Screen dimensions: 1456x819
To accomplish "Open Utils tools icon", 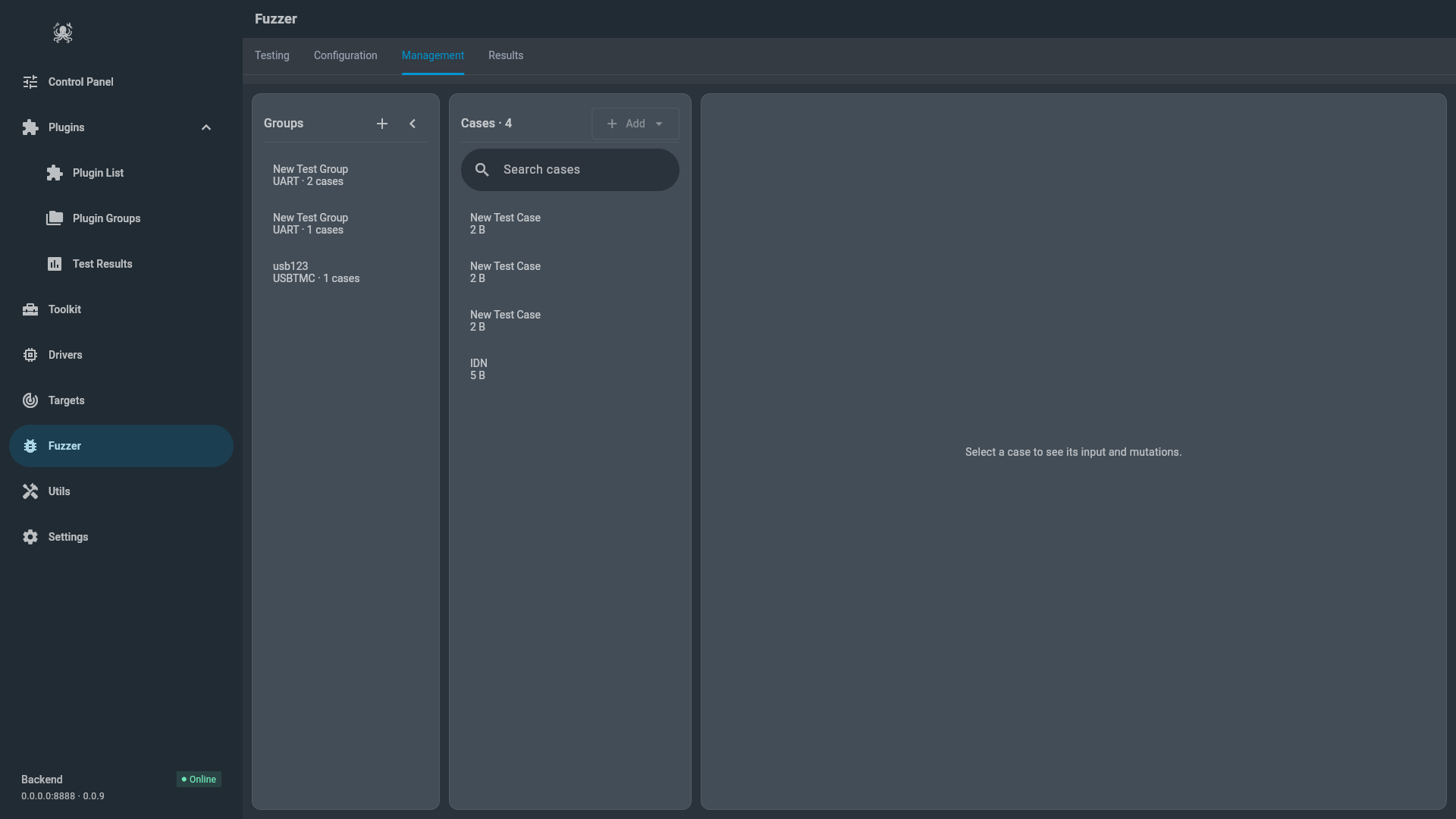I will pyautogui.click(x=30, y=491).
